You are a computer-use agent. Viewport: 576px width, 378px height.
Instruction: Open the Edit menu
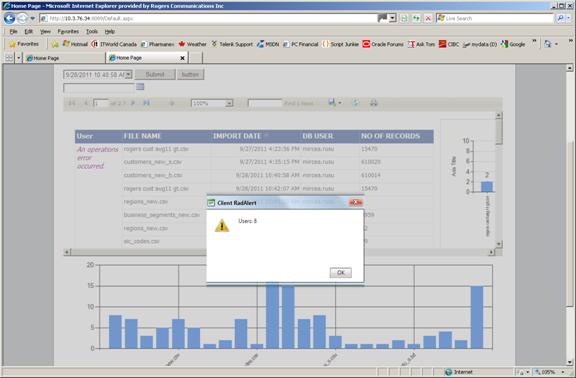pos(29,32)
